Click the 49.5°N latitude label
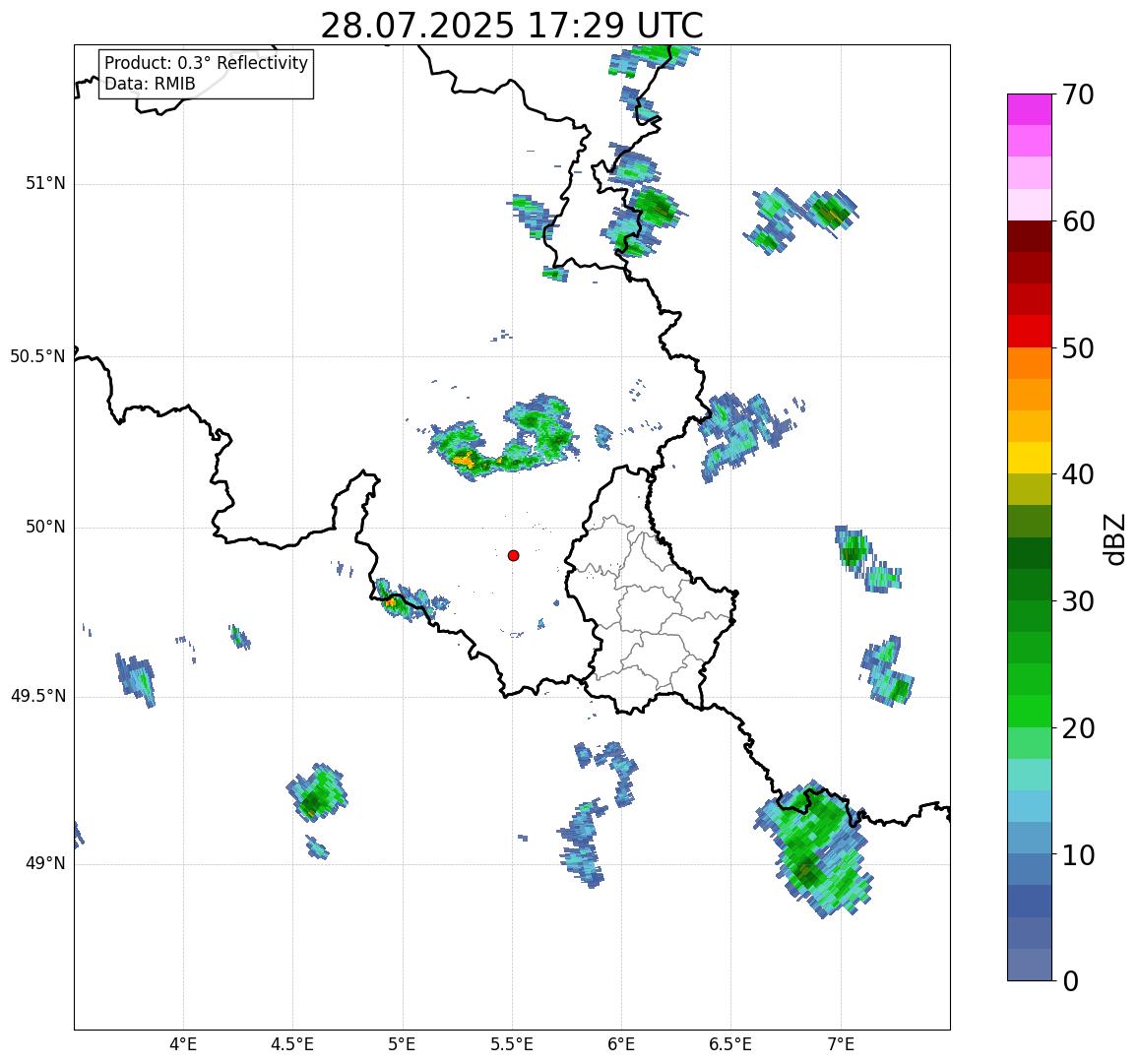 [x=37, y=697]
